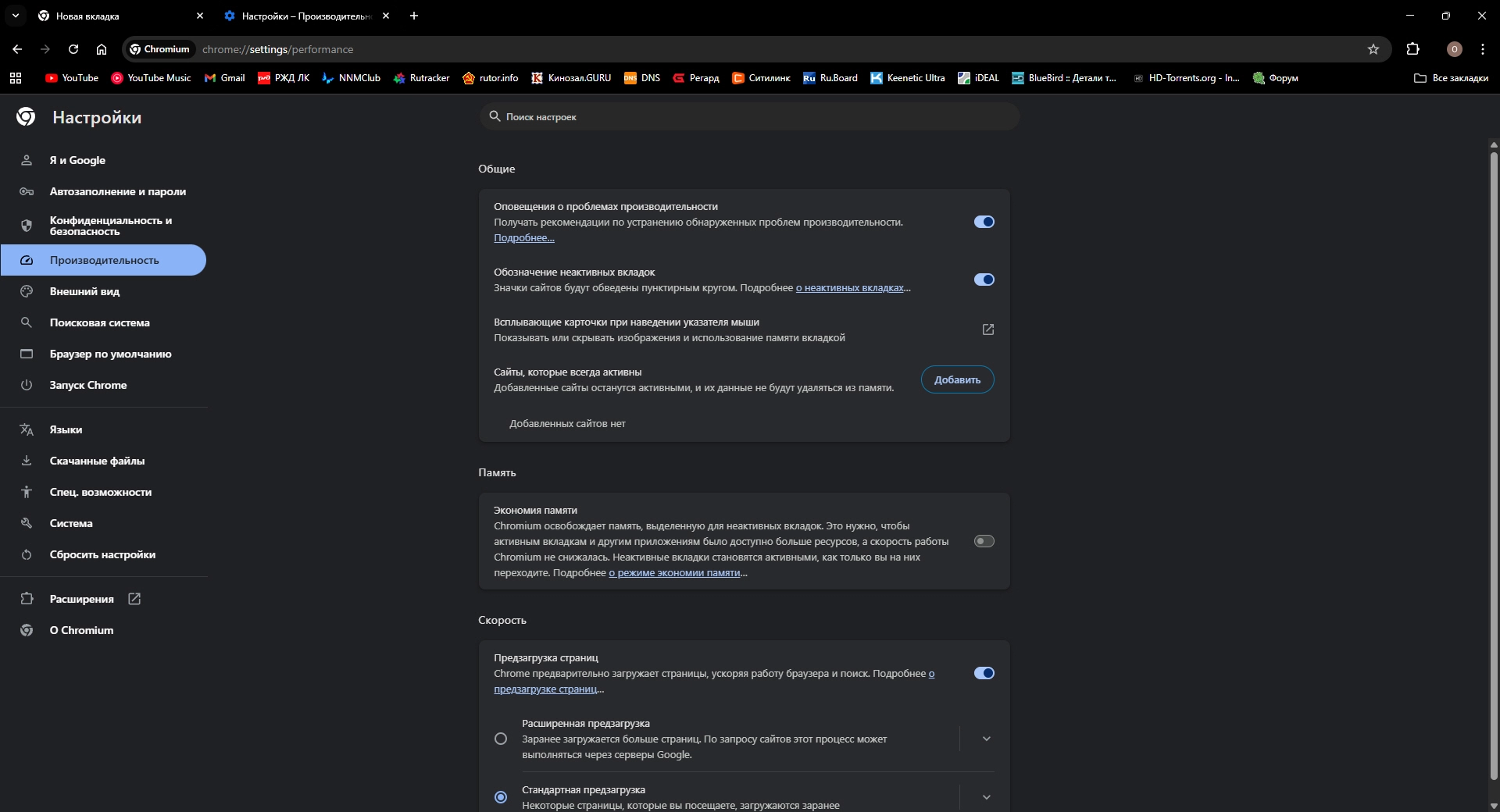Screen dimensions: 1500x812
Task: Click the Добавить button for always-active sites
Action: 957,379
